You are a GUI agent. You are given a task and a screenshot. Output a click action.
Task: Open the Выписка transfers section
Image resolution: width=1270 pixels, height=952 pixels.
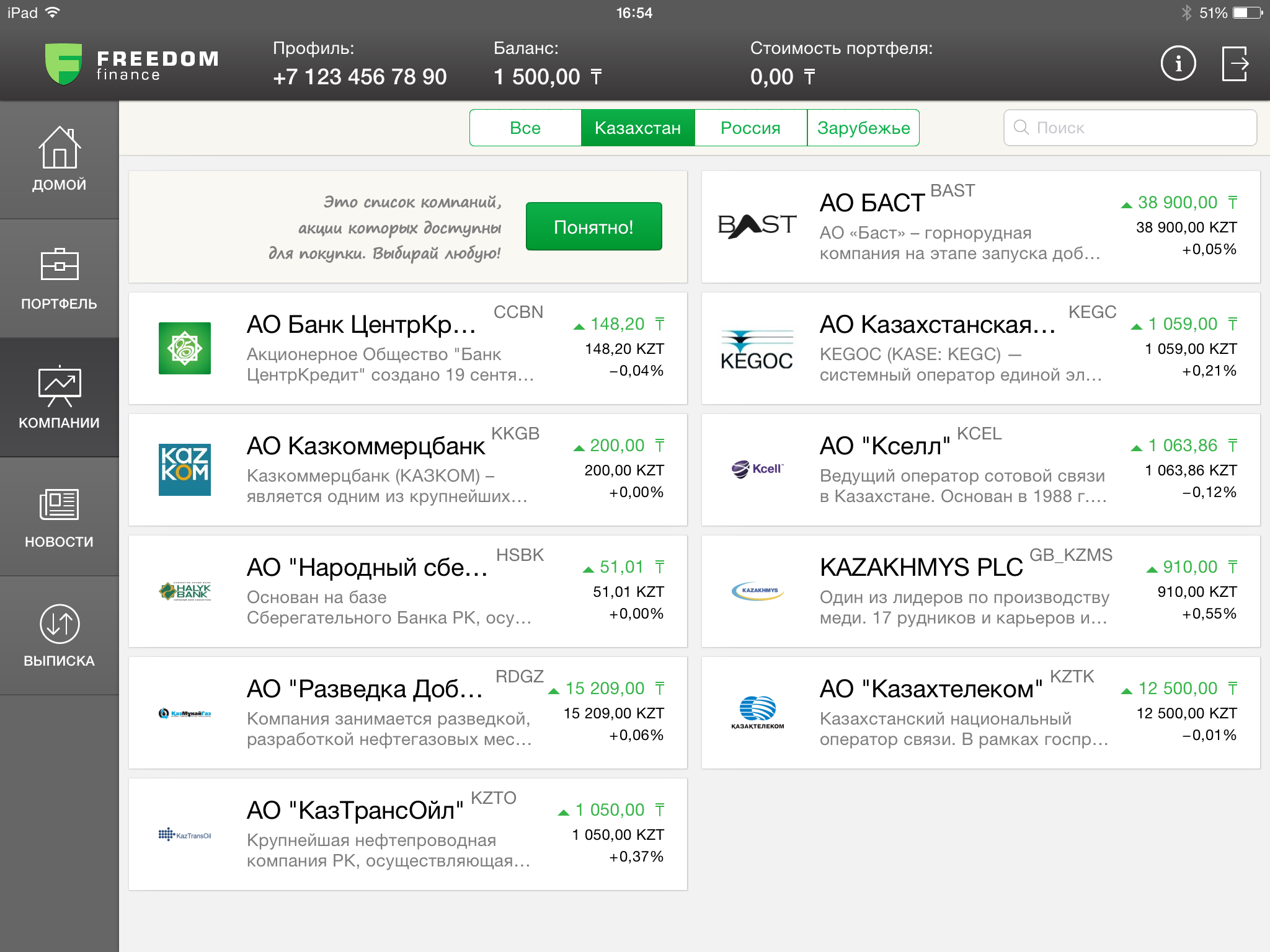[59, 635]
